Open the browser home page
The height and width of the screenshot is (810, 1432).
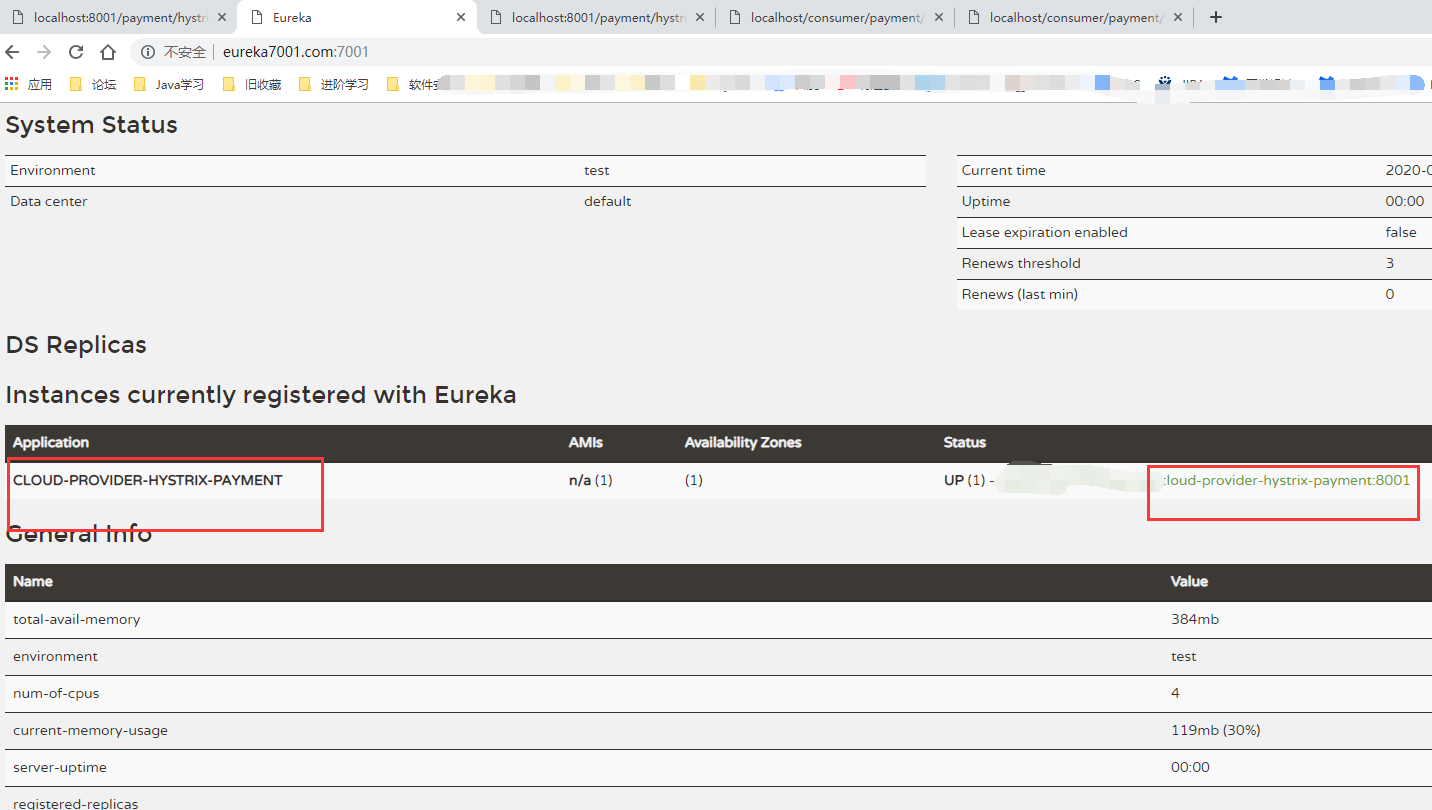point(108,52)
